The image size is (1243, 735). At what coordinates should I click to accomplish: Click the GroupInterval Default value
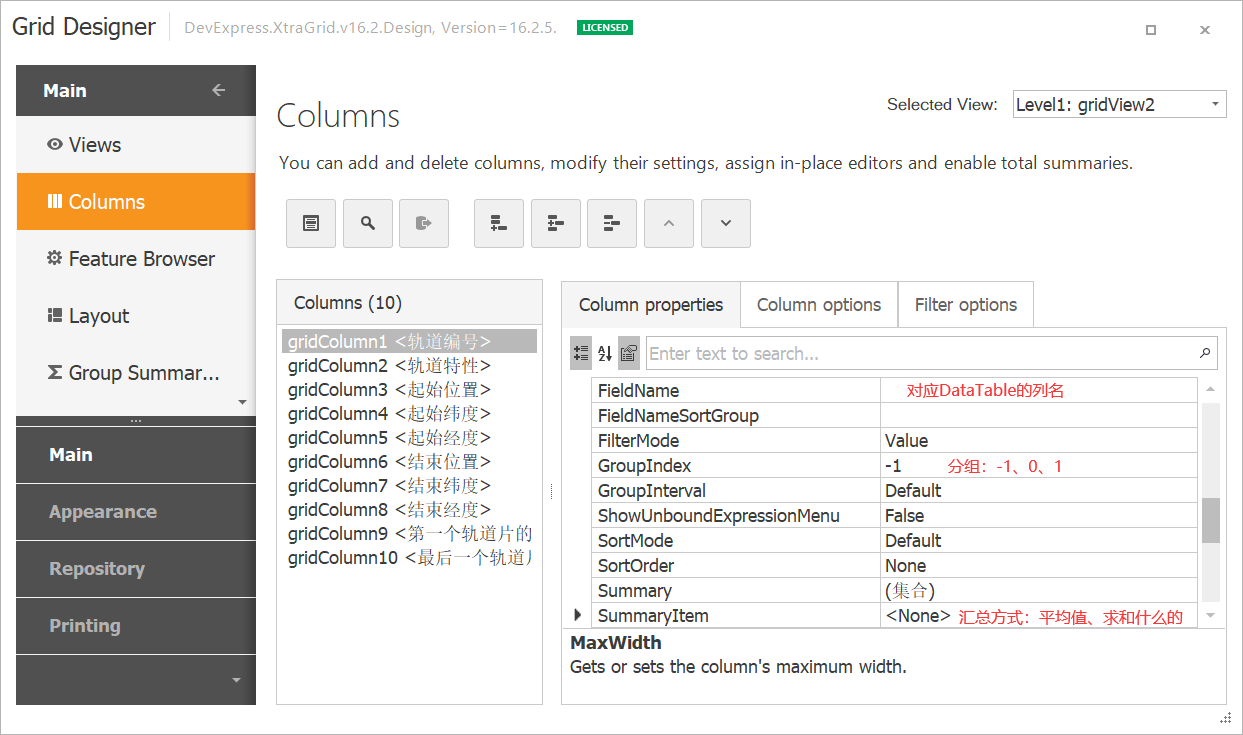[x=913, y=491]
